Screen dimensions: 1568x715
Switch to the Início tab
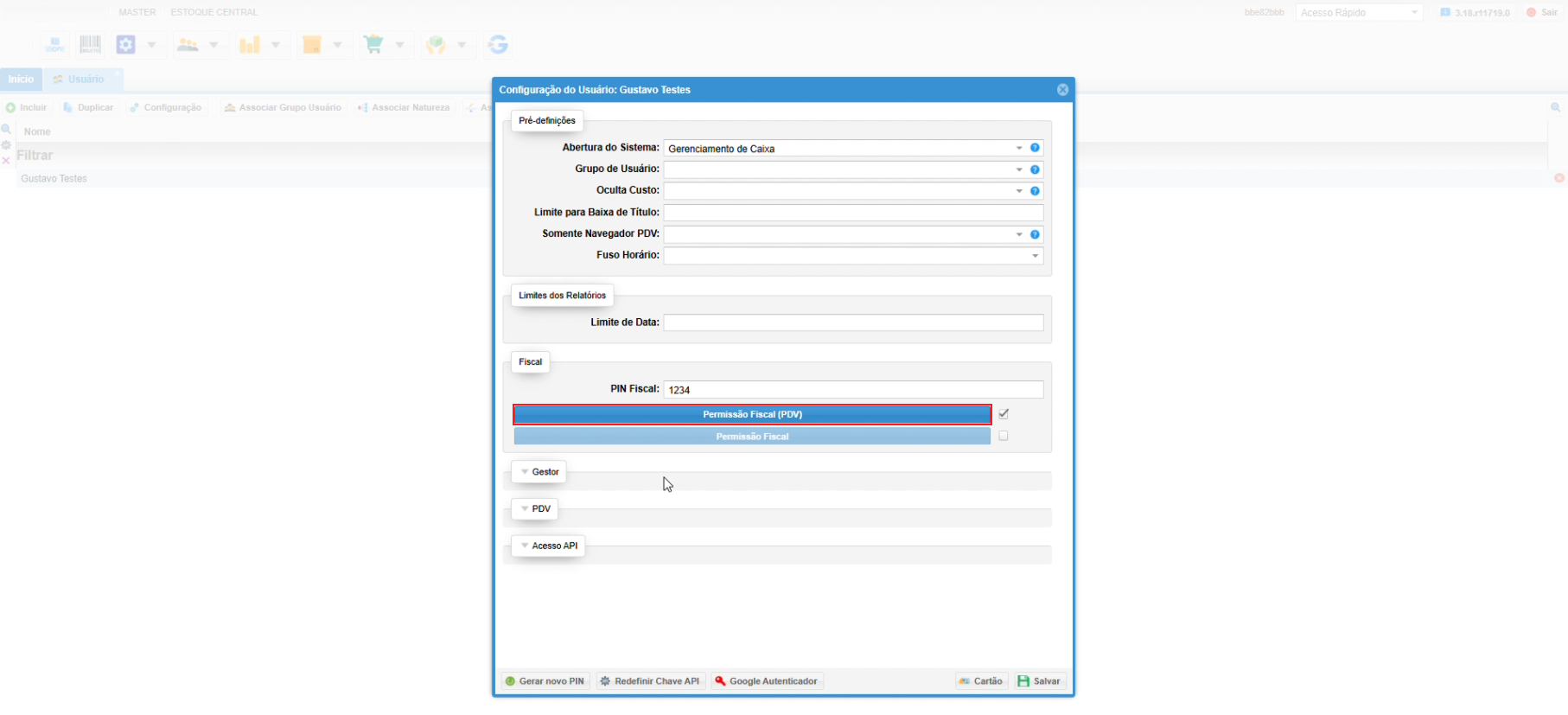[x=21, y=80]
